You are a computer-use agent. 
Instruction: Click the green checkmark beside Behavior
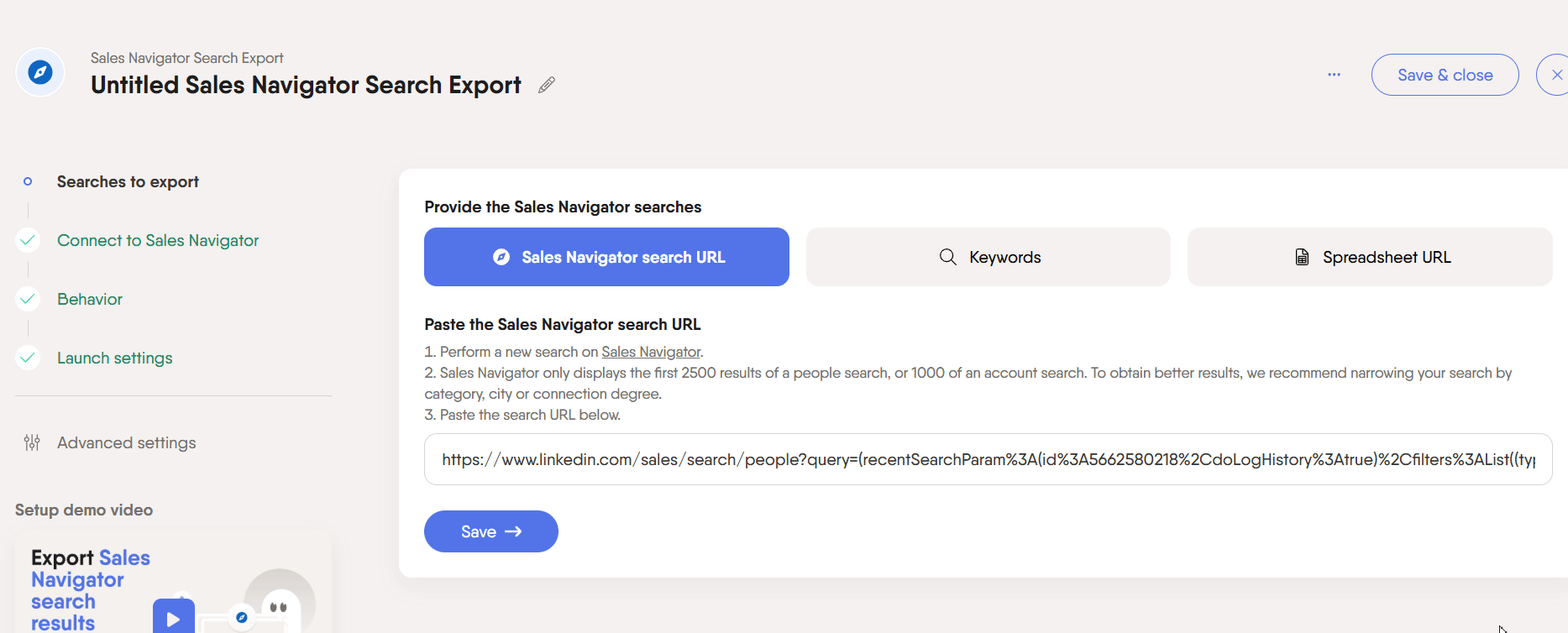(28, 299)
